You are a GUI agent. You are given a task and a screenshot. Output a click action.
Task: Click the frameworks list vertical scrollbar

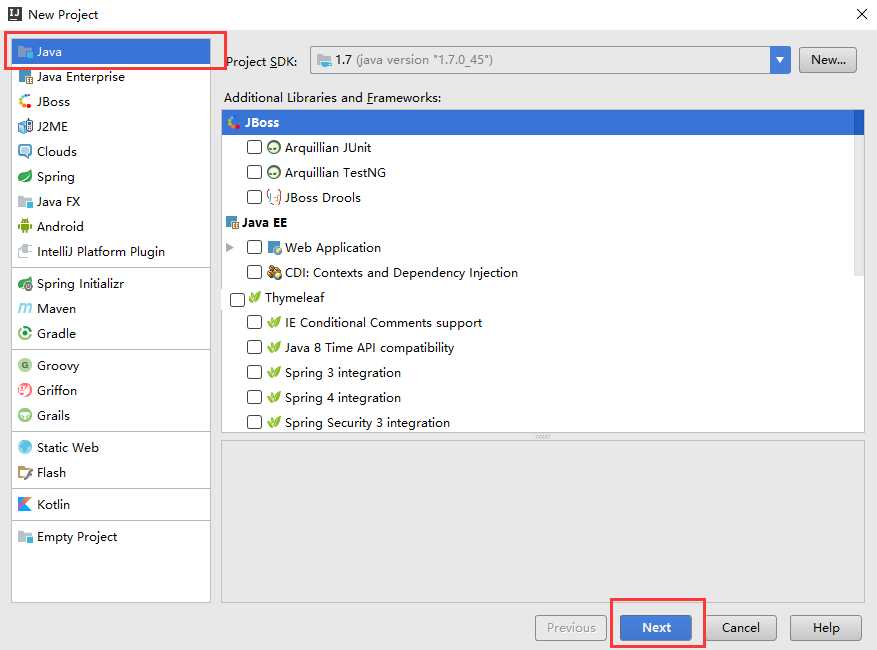point(859,193)
